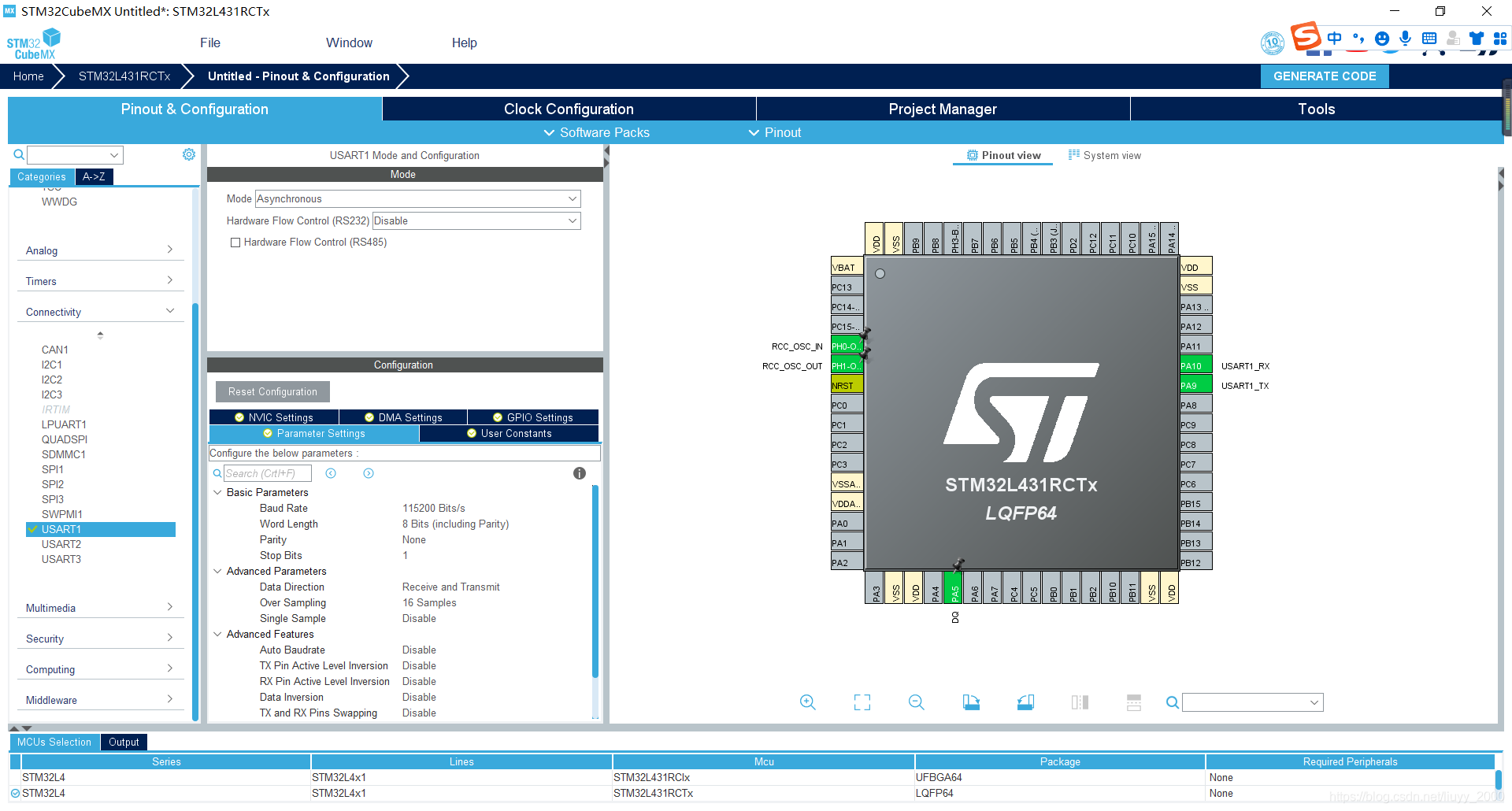
Task: Click the 10 years anniversary badge
Action: point(1273,43)
